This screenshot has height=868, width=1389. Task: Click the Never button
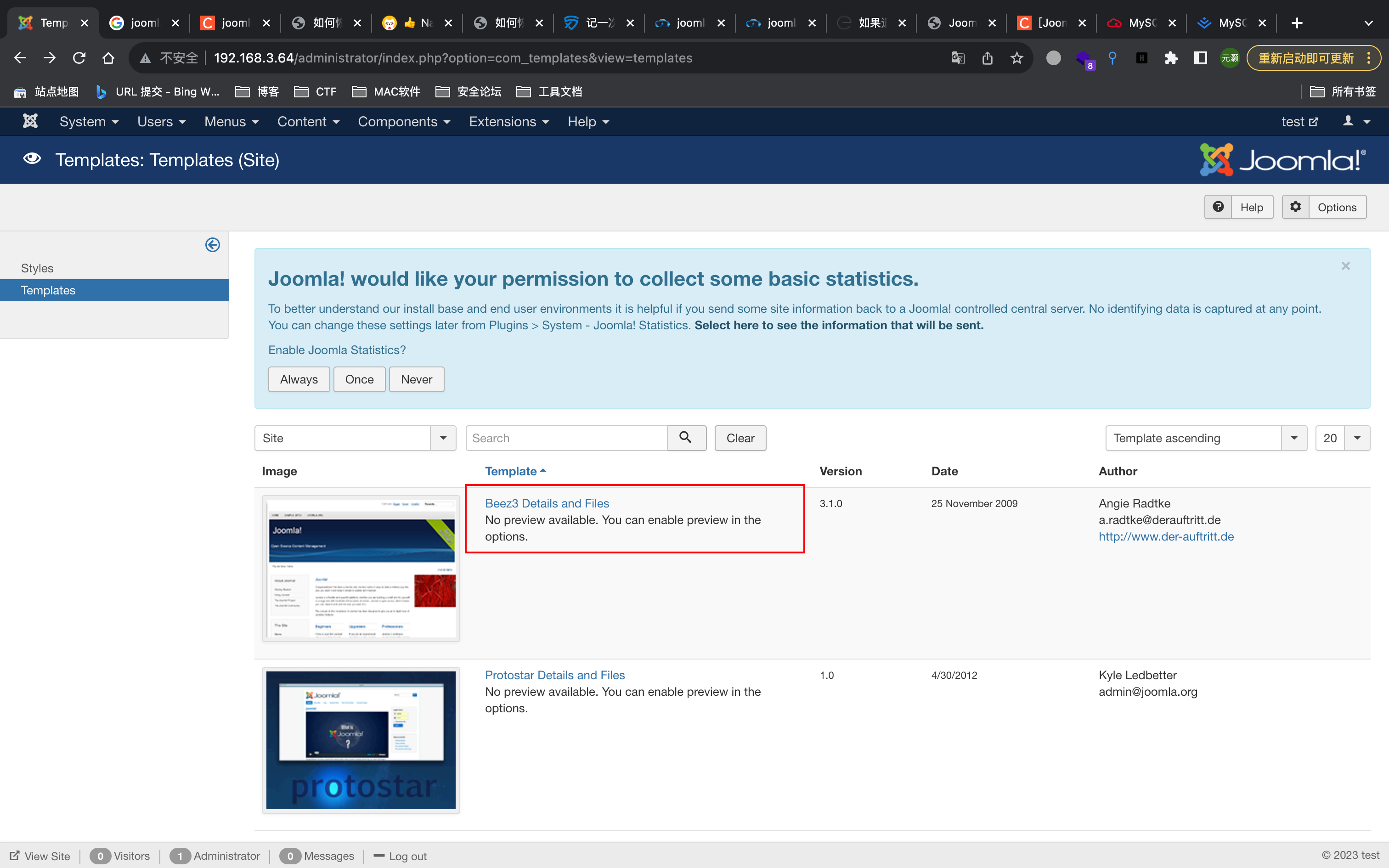417,379
